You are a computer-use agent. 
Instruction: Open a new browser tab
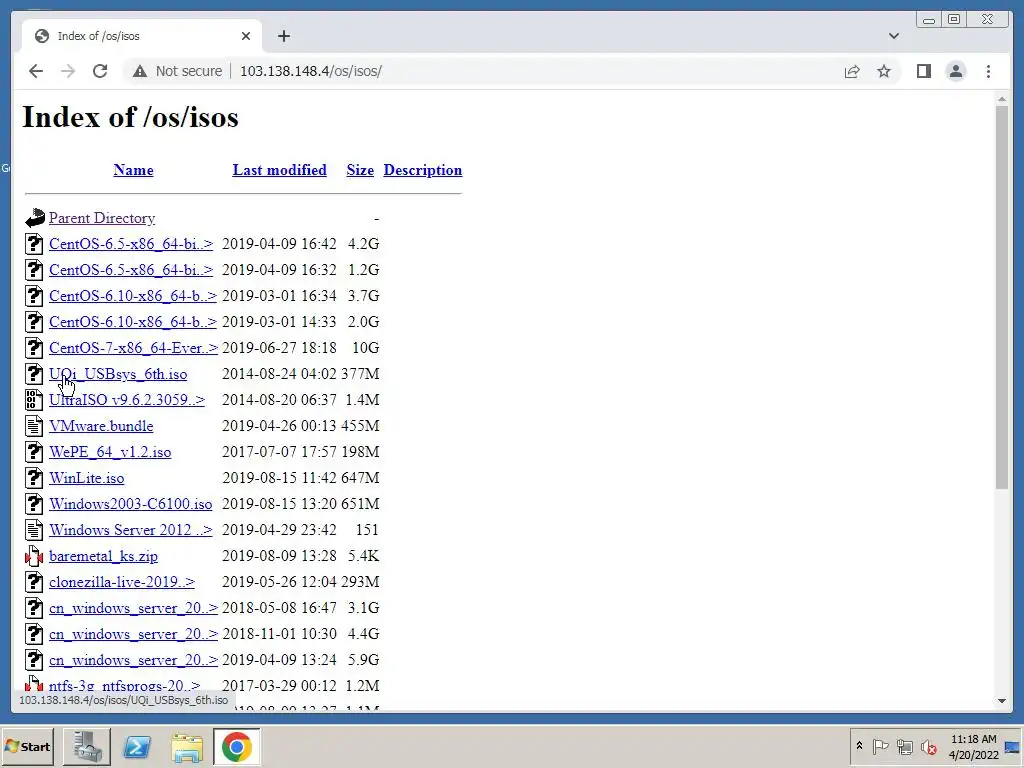click(283, 36)
